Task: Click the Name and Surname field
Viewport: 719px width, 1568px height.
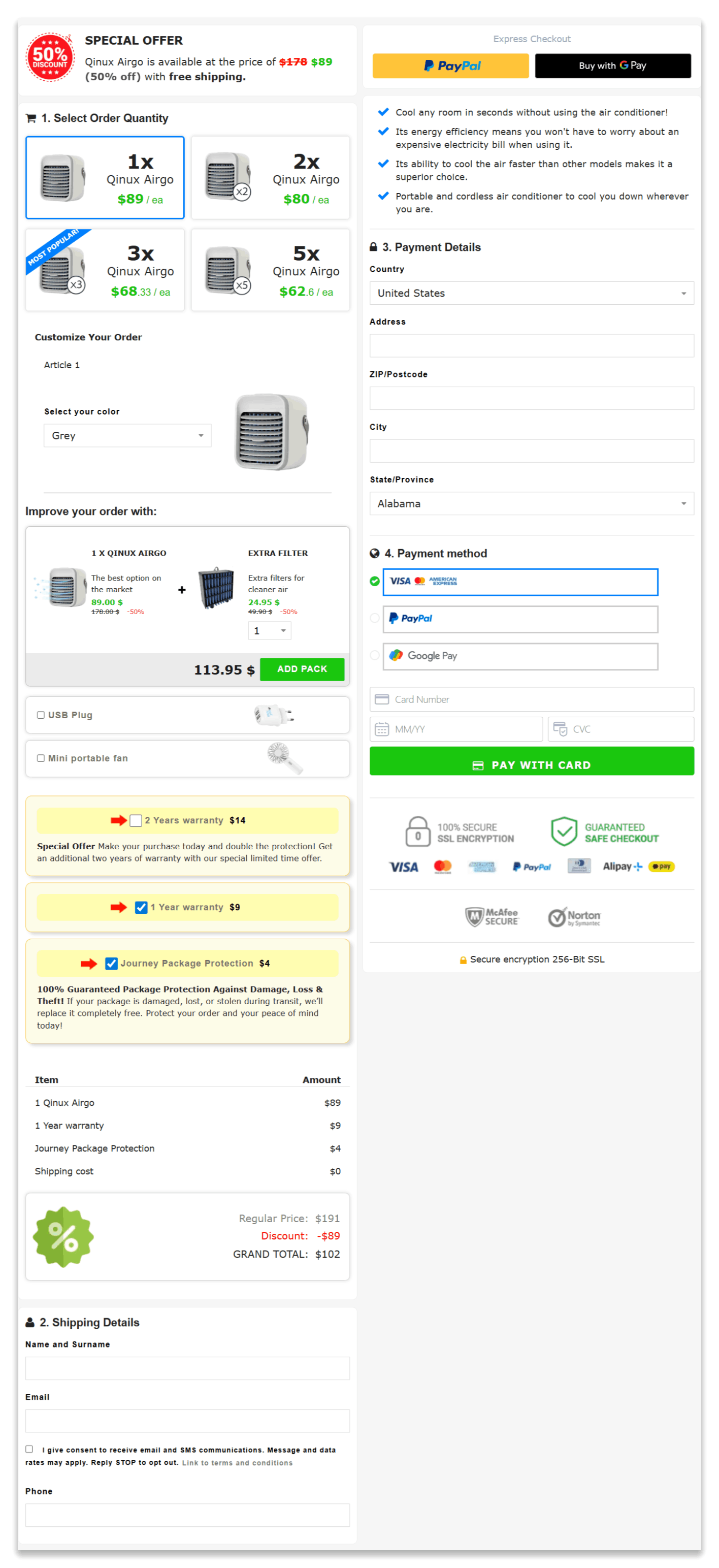Action: click(x=187, y=1368)
